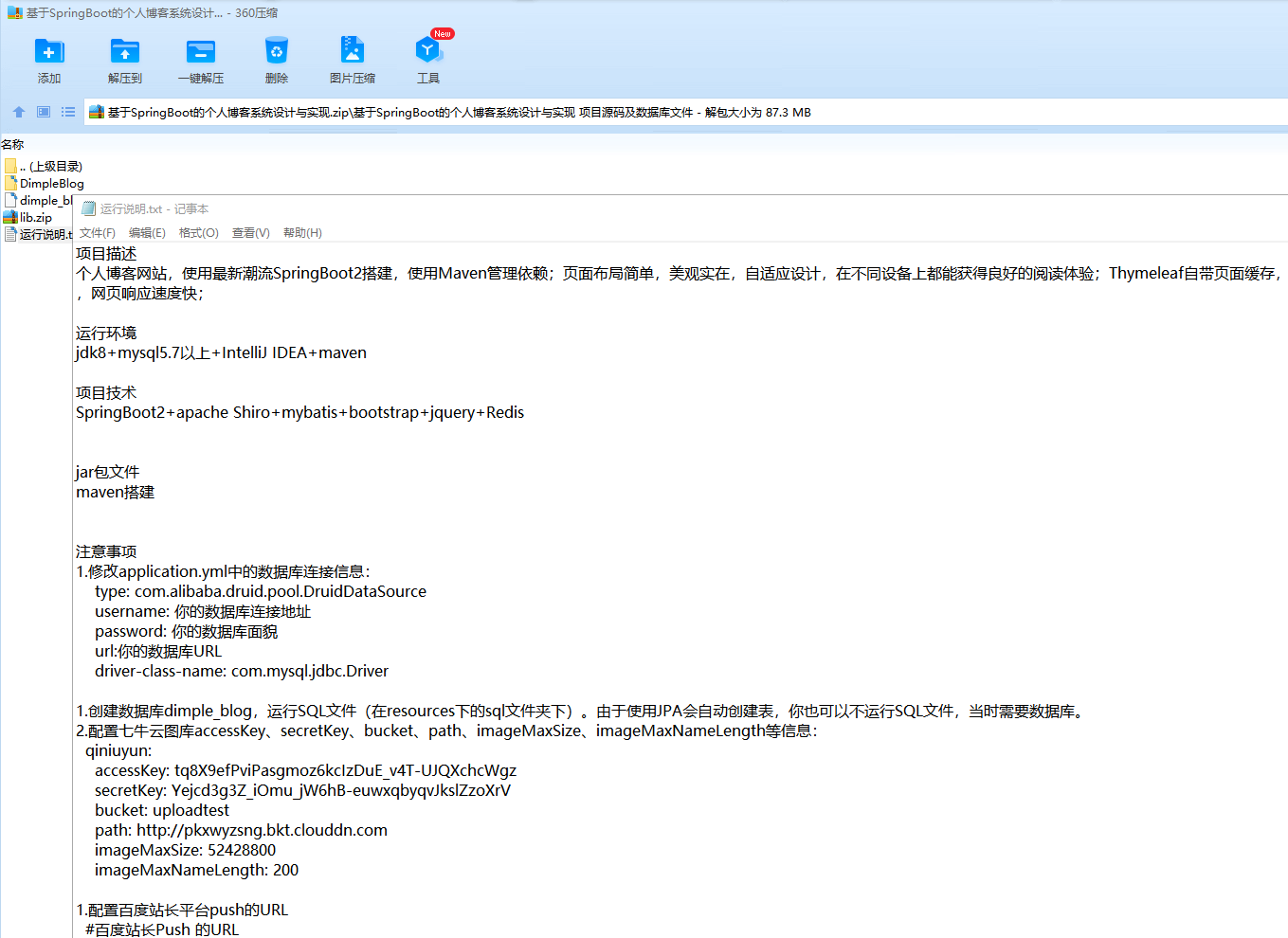This screenshot has width=1288, height=938.
Task: Click the jar包文件 line
Action: (107, 473)
